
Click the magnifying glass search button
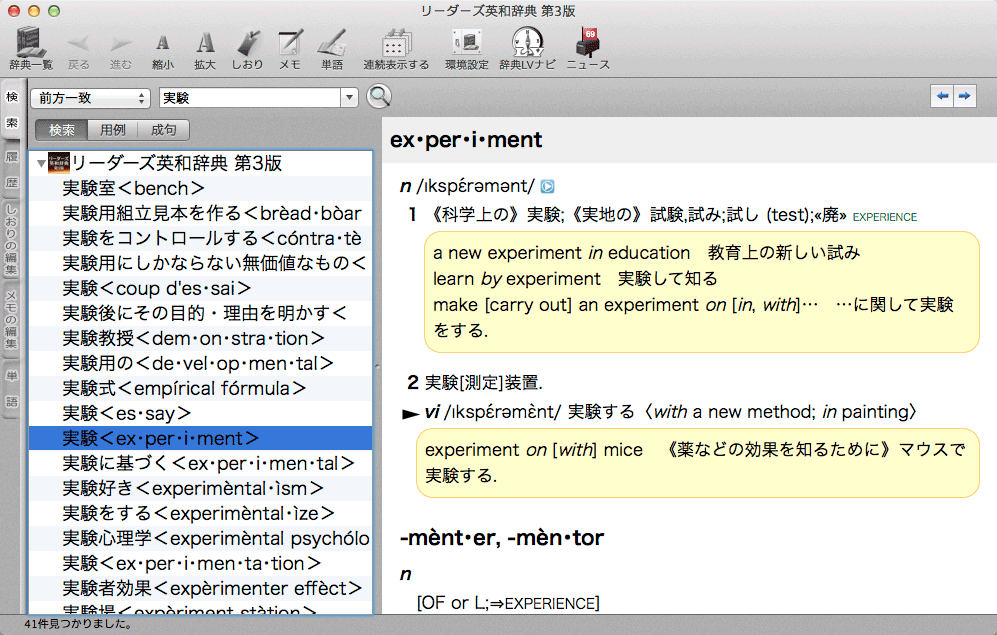coord(379,97)
